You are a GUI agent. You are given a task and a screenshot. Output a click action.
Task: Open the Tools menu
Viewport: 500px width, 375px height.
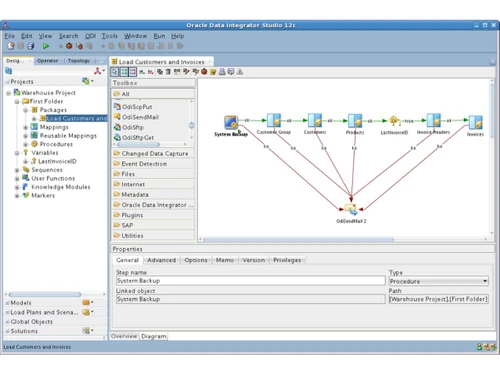[x=109, y=36]
